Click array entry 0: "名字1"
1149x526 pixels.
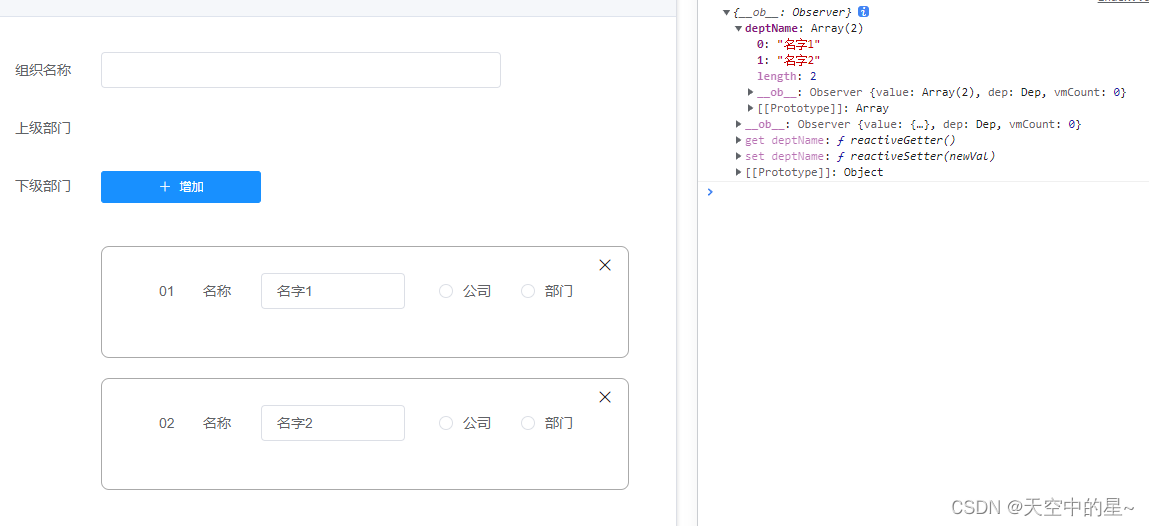(x=788, y=45)
